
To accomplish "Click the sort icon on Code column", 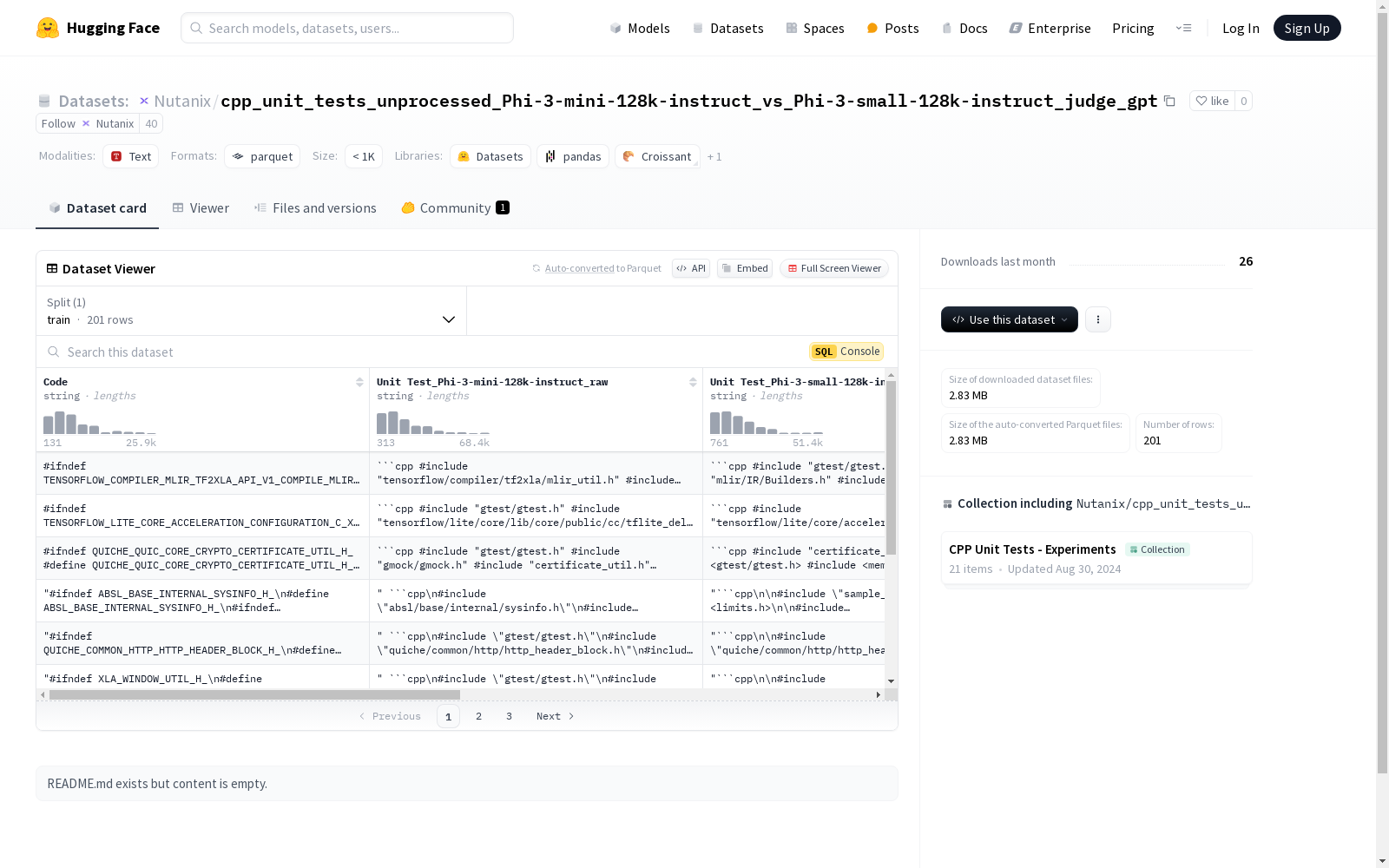I will coord(359,382).
